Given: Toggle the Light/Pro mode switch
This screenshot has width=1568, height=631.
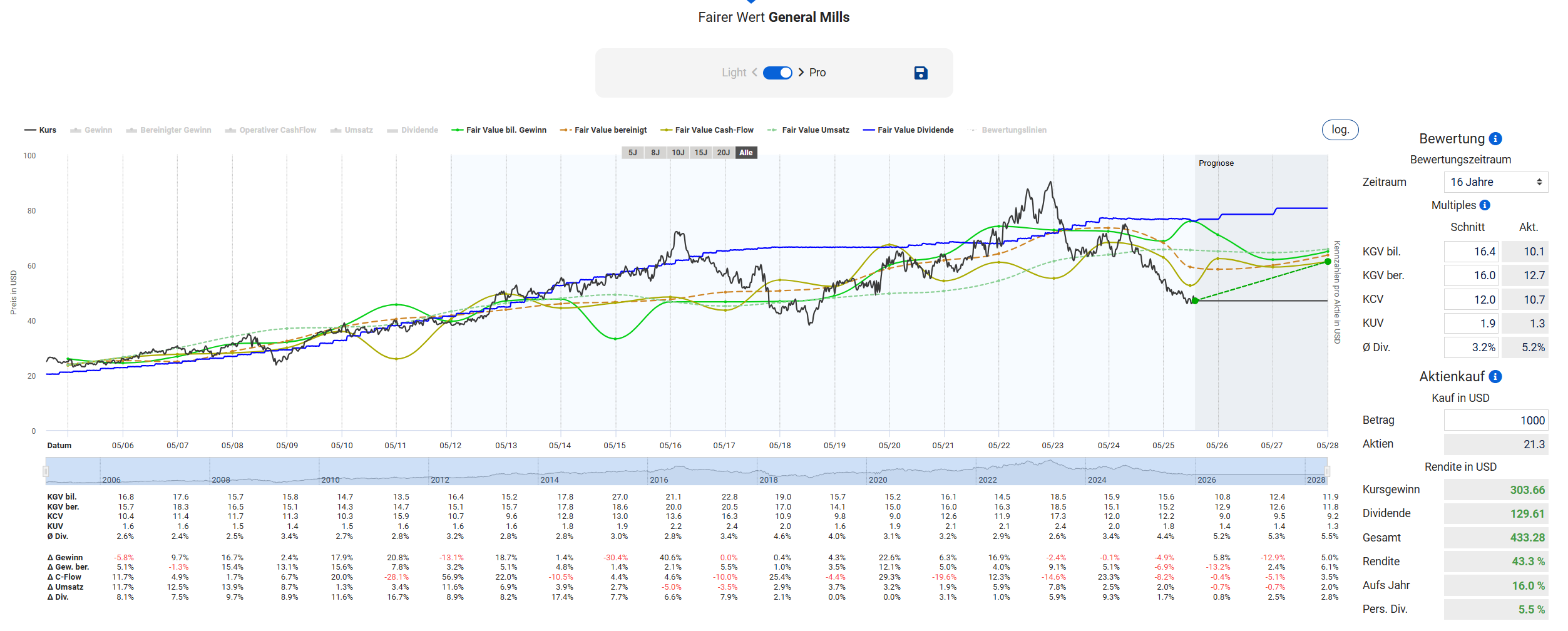Looking at the screenshot, I should (x=777, y=73).
